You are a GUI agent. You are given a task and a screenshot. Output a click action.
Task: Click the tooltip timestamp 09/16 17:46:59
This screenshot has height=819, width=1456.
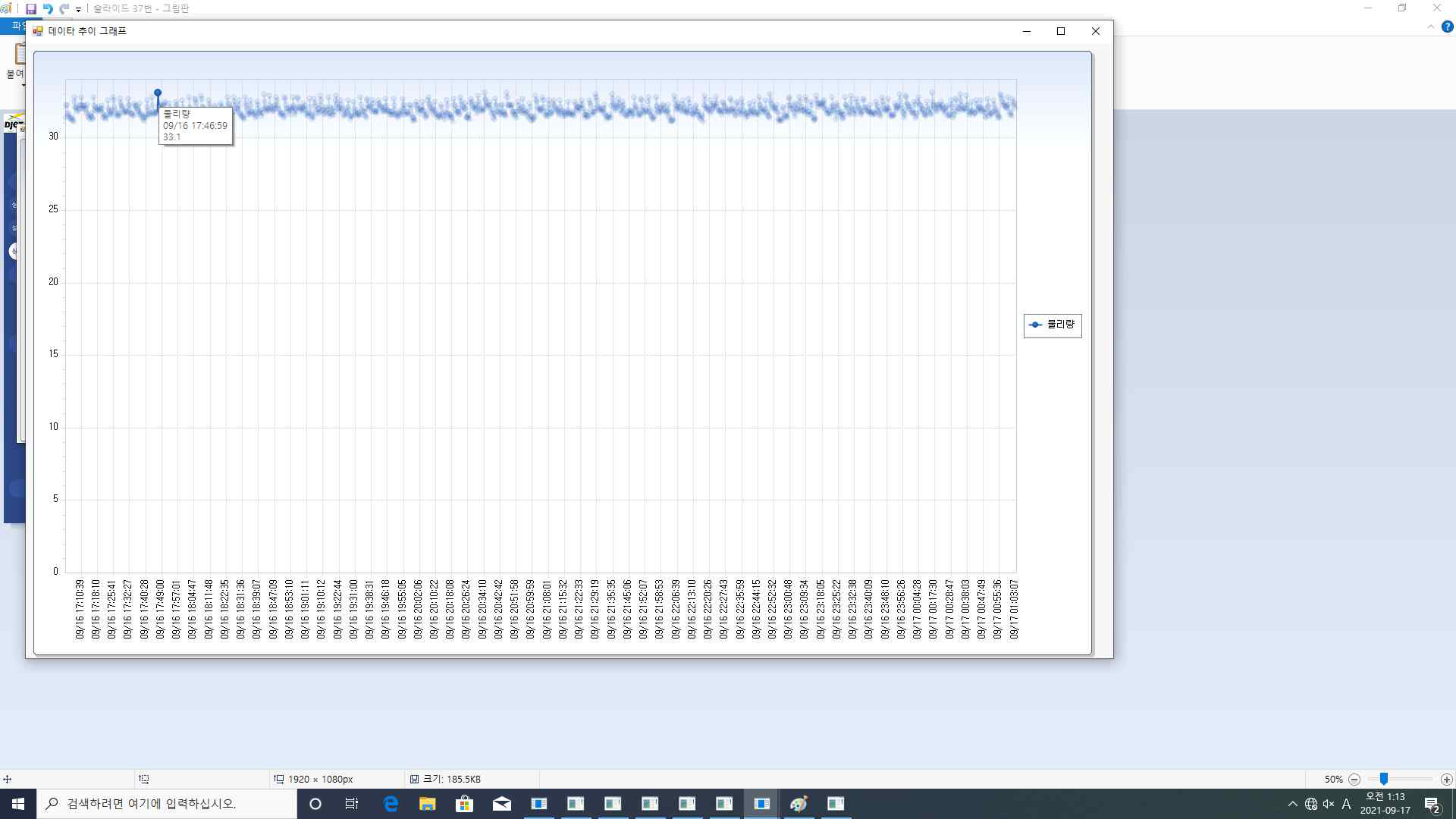pos(195,126)
